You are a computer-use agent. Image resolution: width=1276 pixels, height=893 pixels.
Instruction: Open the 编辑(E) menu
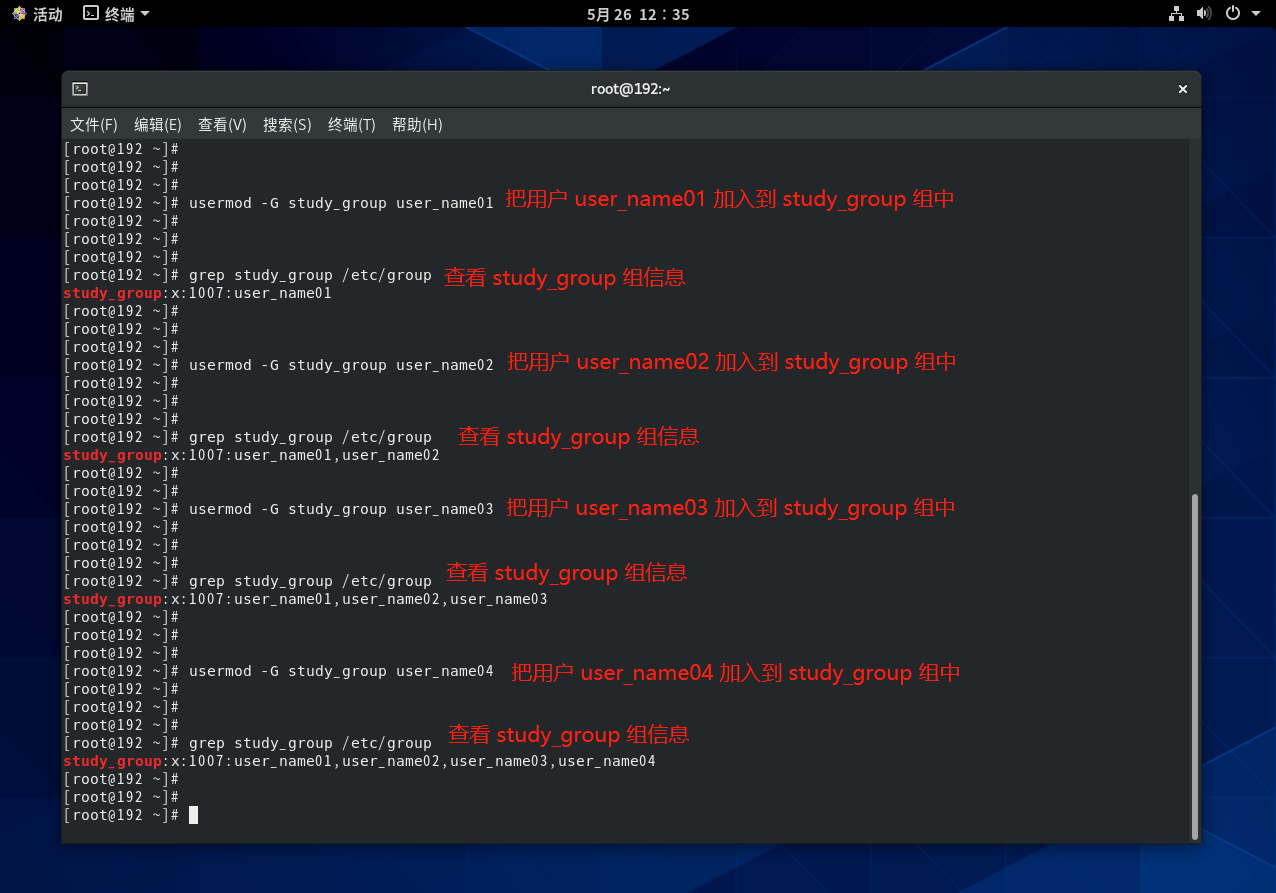point(158,125)
